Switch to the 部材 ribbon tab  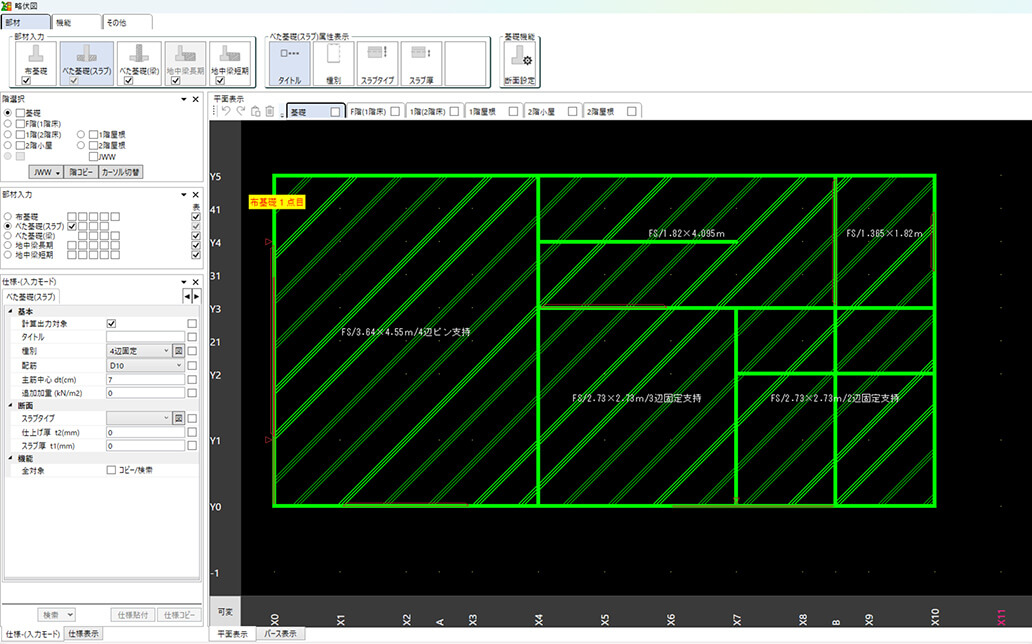pyautogui.click(x=25, y=22)
